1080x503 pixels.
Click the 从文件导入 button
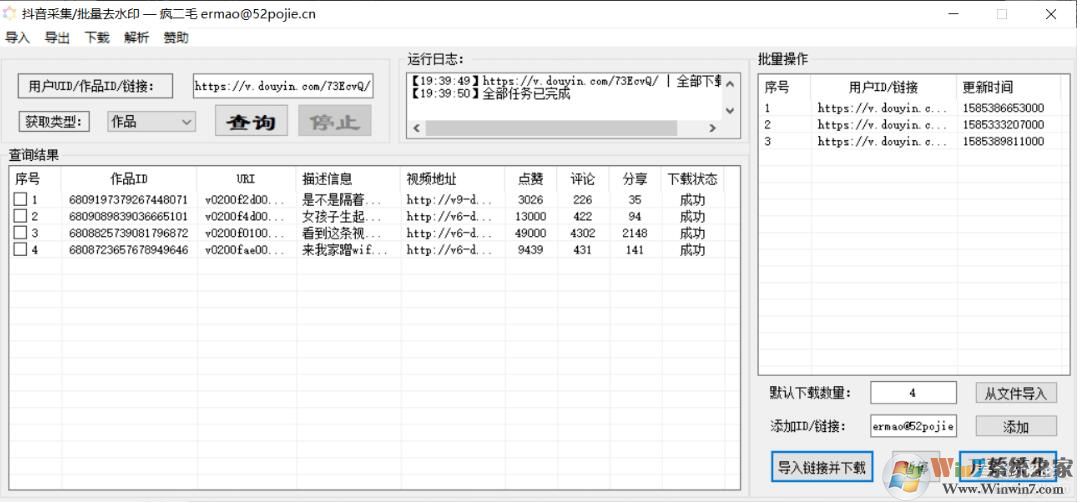click(1015, 394)
